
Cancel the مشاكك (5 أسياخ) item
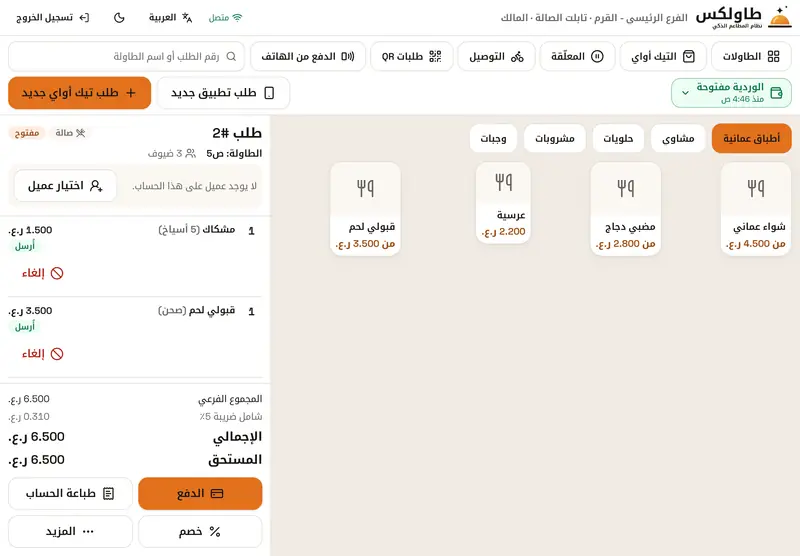(42, 273)
